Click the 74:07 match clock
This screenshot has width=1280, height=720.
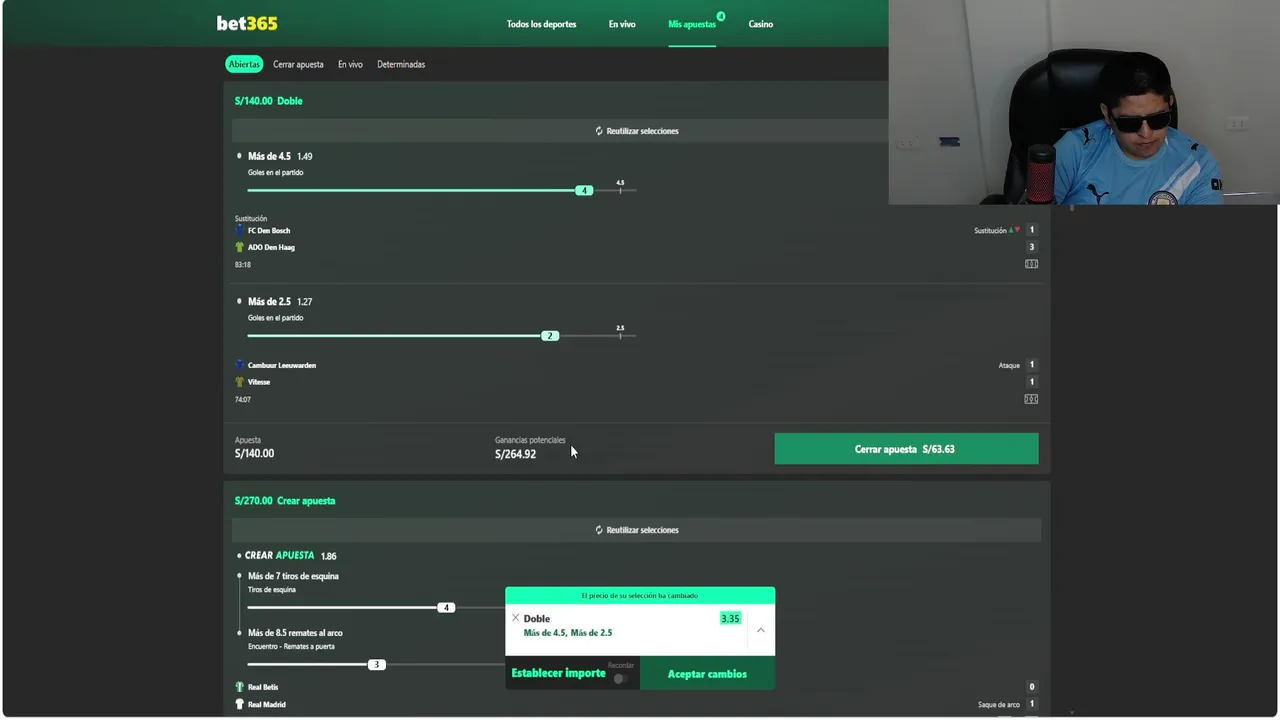243,400
